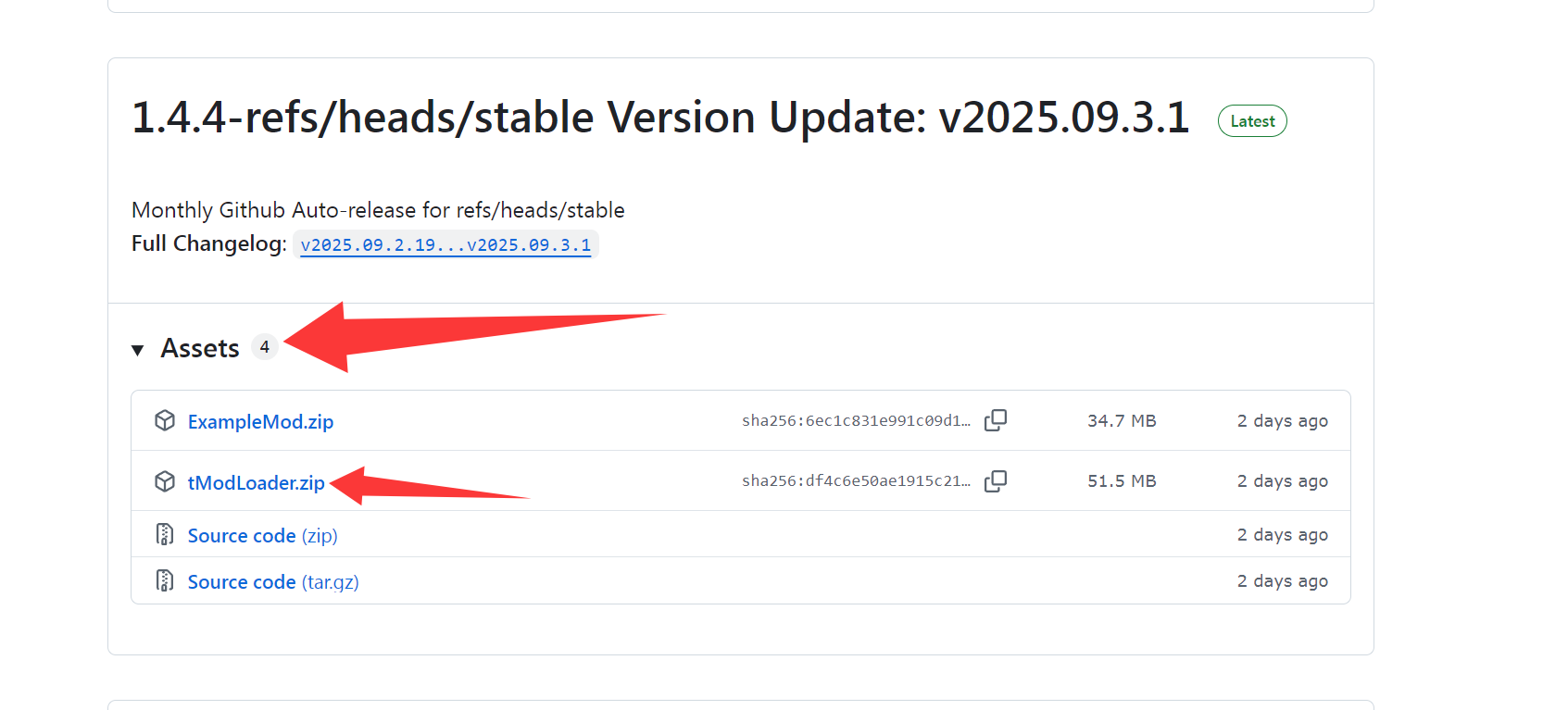Screen dimensions: 1568x710
Task: Download the Source code (tar.gz) archive
Action: click(x=273, y=582)
